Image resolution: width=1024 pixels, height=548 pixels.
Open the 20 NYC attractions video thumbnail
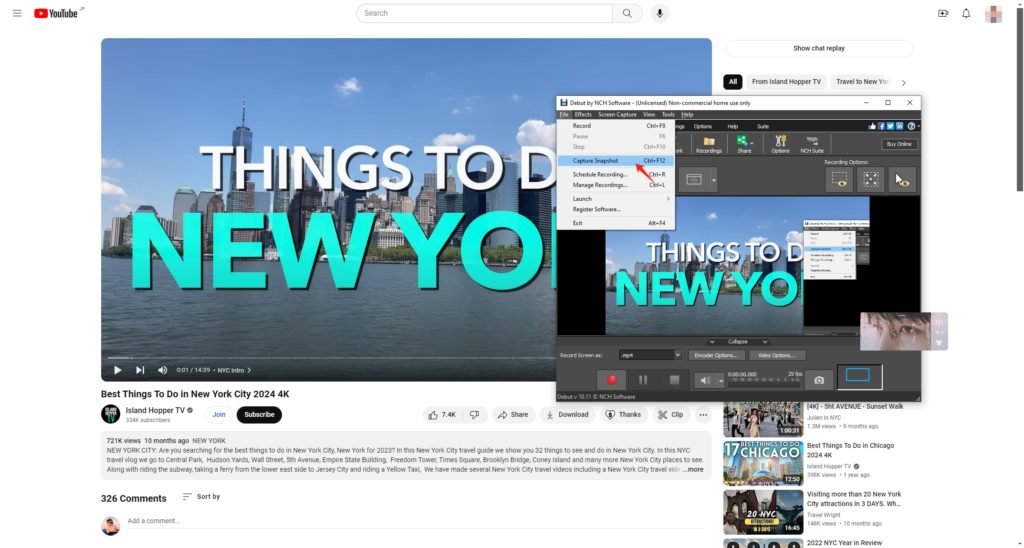click(763, 512)
